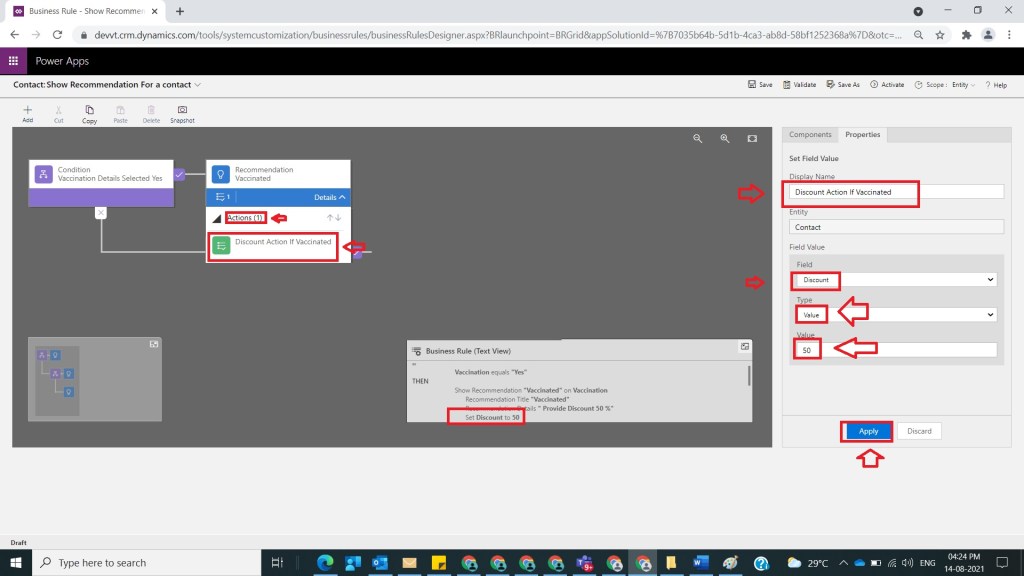Click the zoom out magnifier on canvas
Viewport: 1024px width, 576px height.
coord(698,139)
